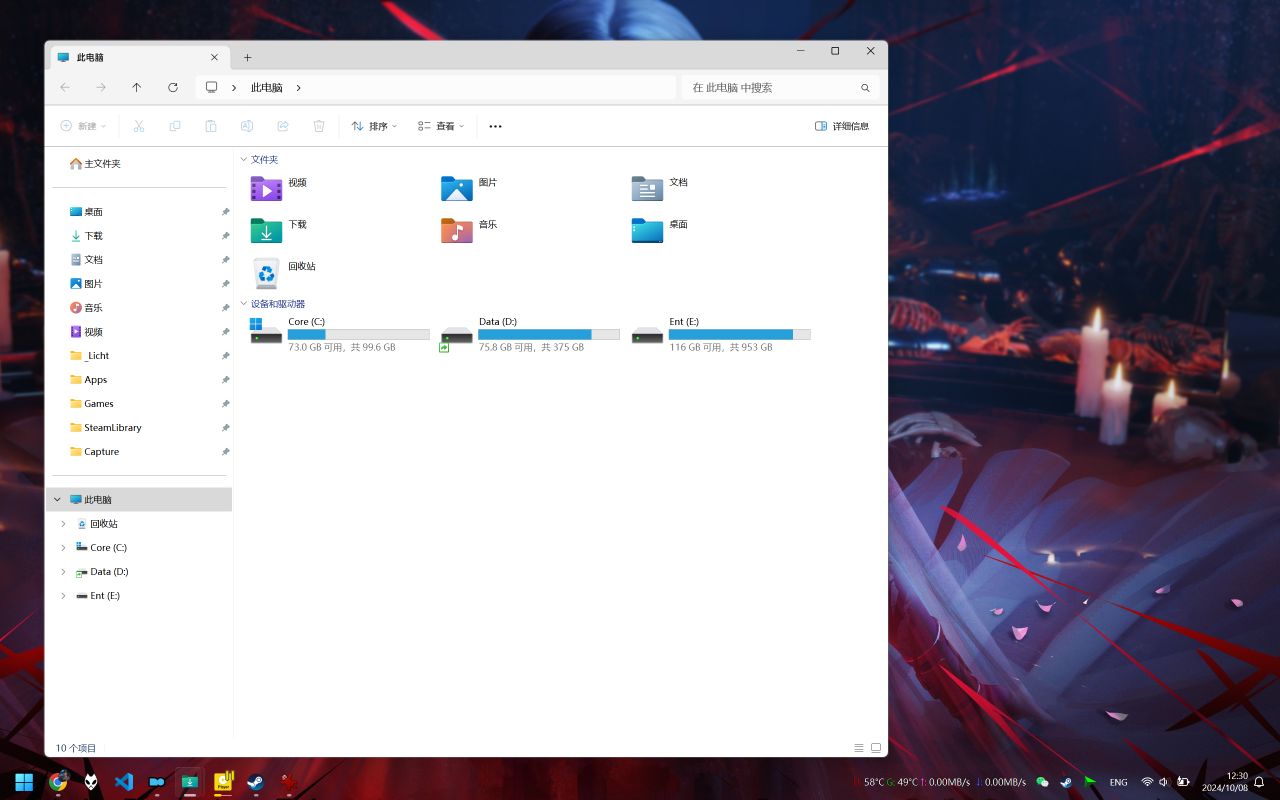Image resolution: width=1280 pixels, height=800 pixels.
Task: Expand the Data (D:) node in the navigation tree
Action: 63,571
